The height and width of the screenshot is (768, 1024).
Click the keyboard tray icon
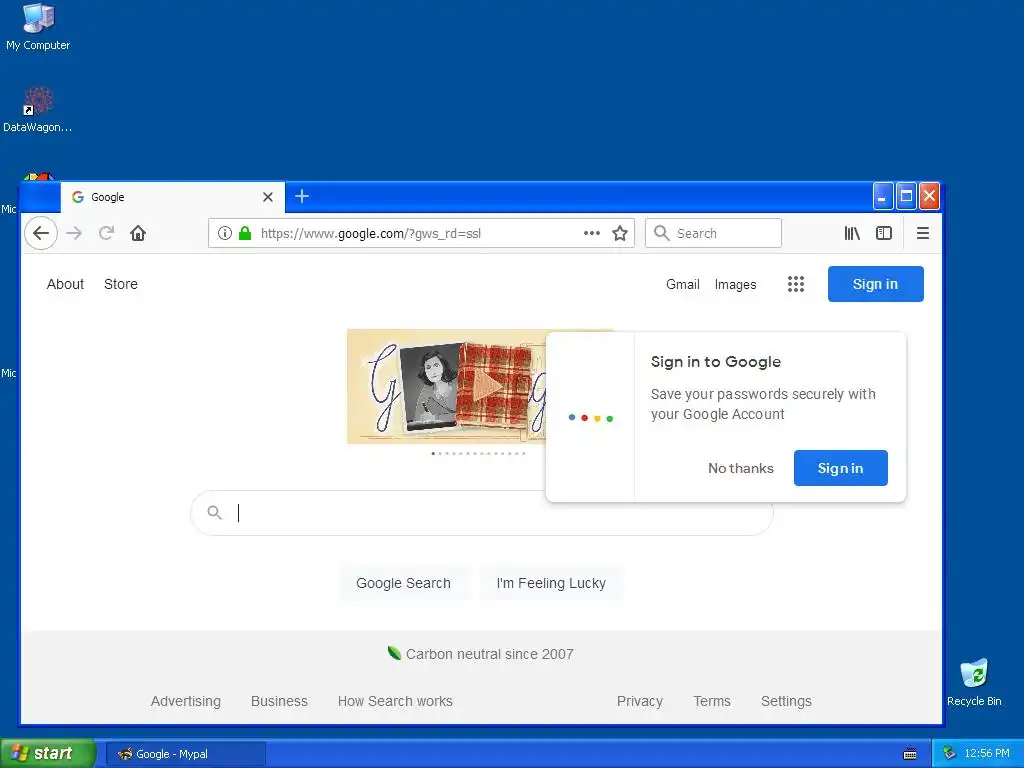910,754
